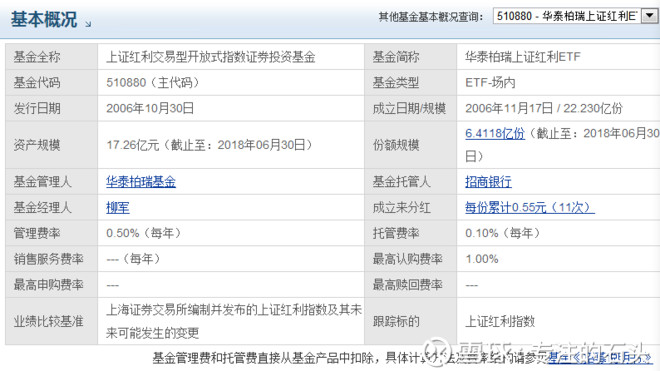This screenshot has height=371, width=660.
Task: Click the 基金经理人 label cell
Action: [51, 208]
